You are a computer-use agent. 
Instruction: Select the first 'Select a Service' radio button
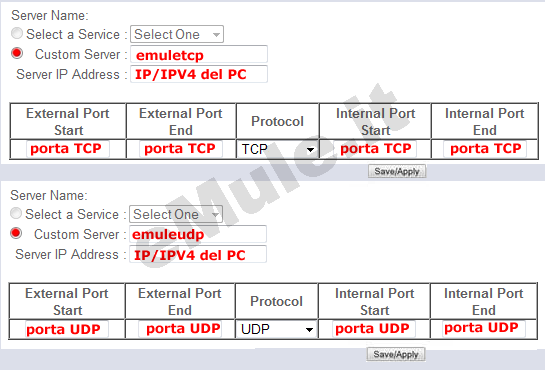[17, 33]
